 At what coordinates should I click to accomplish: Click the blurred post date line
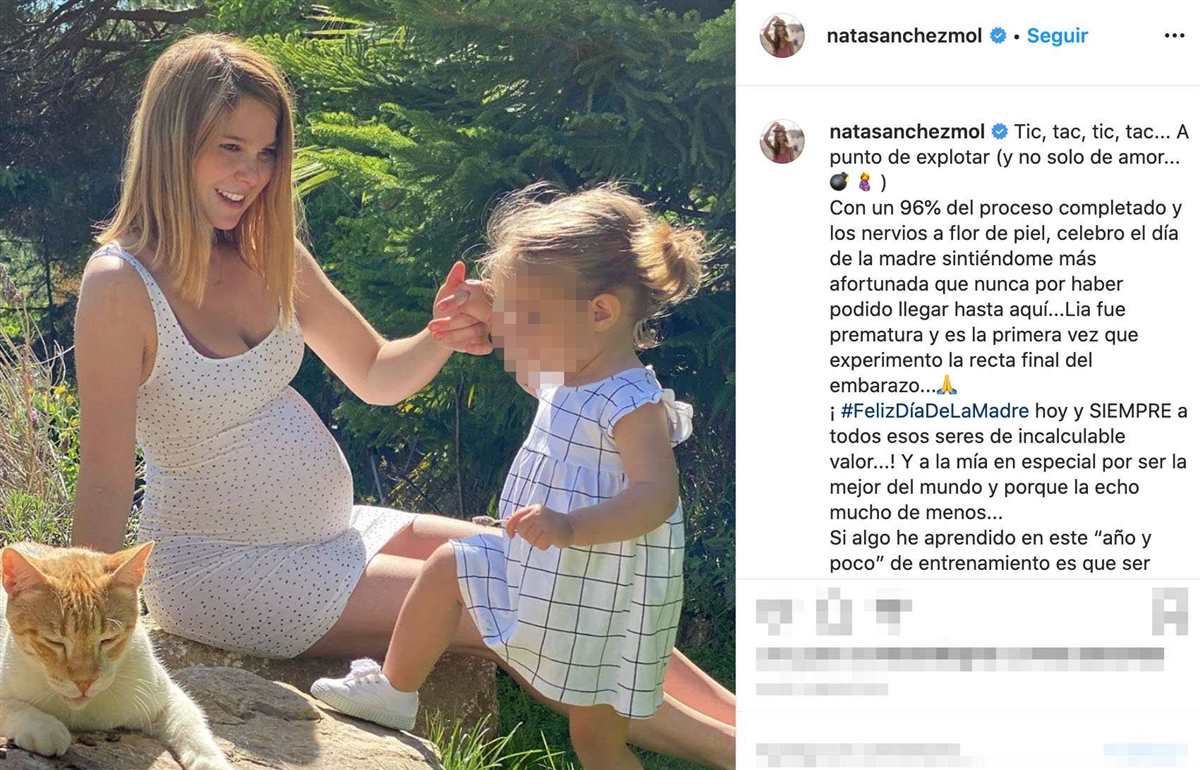pos(822,688)
